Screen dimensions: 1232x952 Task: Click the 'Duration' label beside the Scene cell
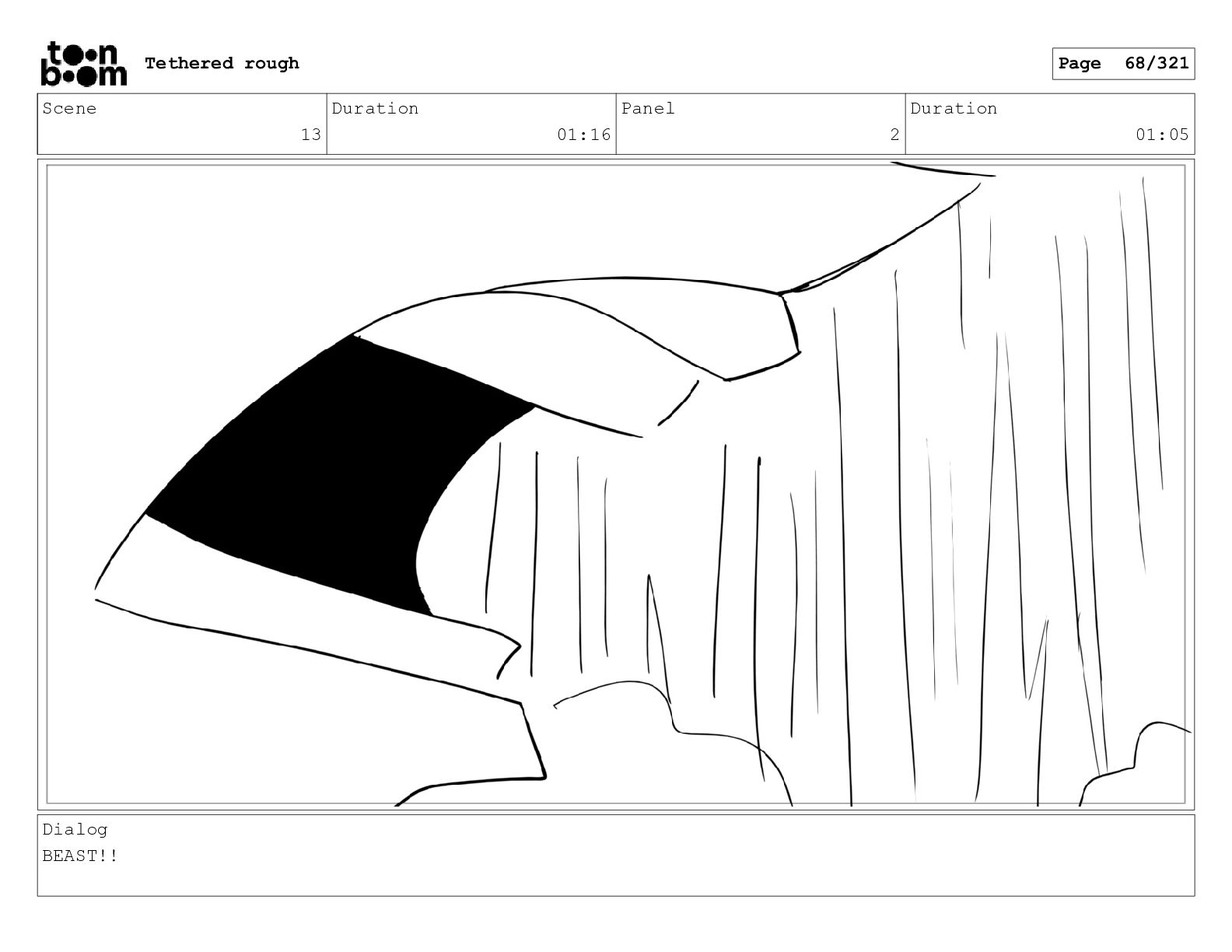375,109
